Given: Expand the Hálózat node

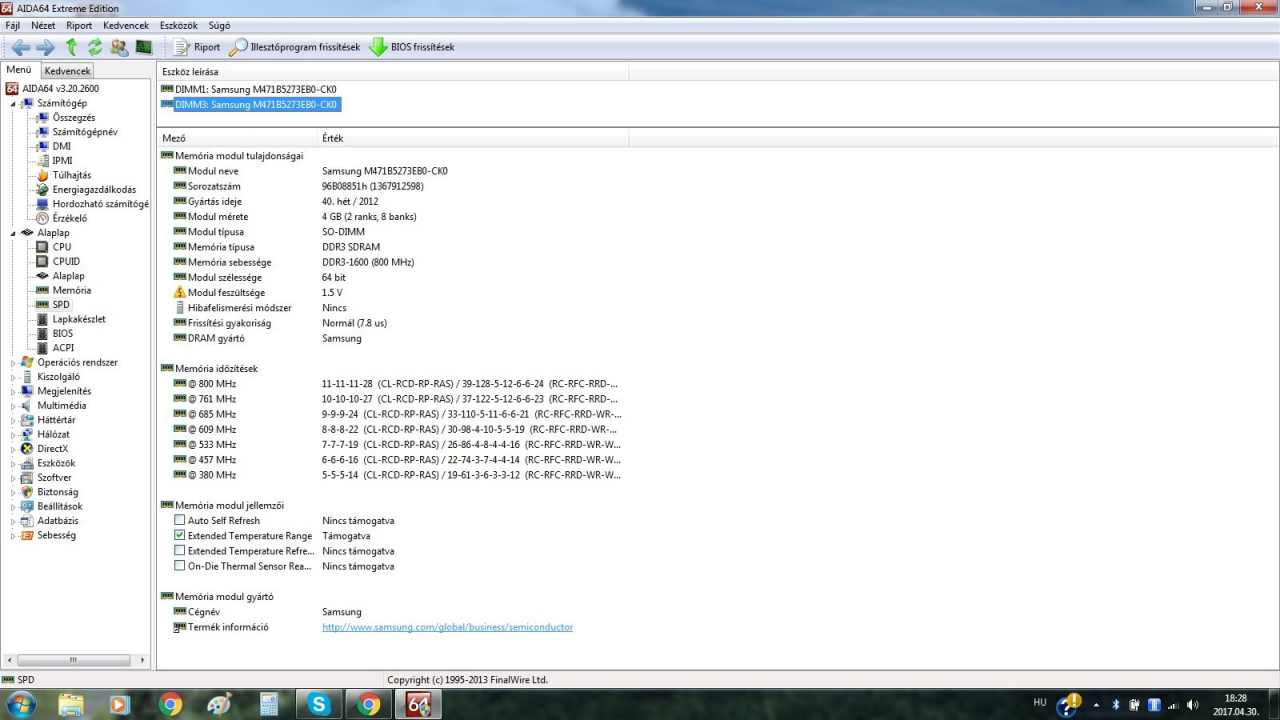Looking at the screenshot, I should pyautogui.click(x=14, y=434).
